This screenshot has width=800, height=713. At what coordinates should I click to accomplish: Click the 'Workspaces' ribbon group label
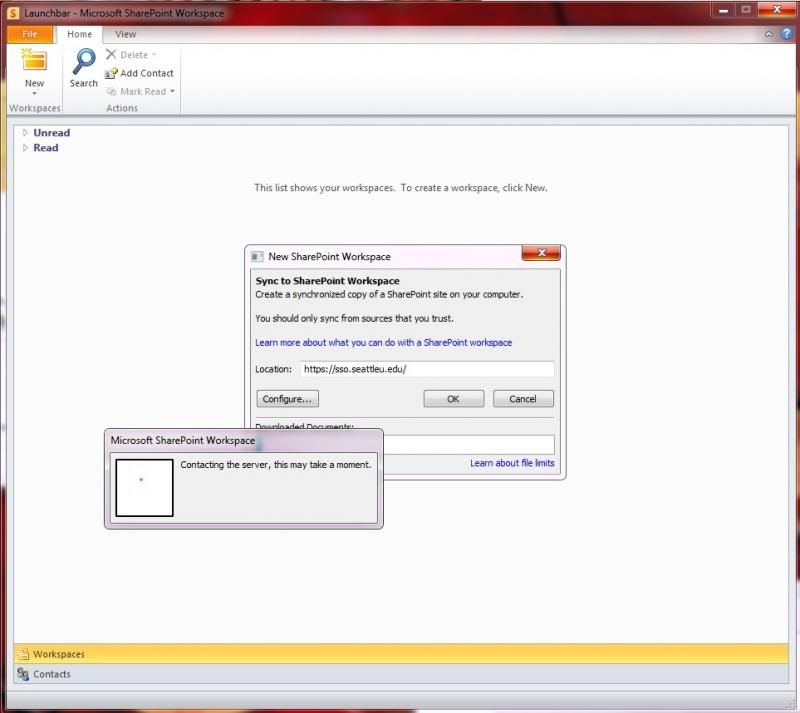point(35,108)
